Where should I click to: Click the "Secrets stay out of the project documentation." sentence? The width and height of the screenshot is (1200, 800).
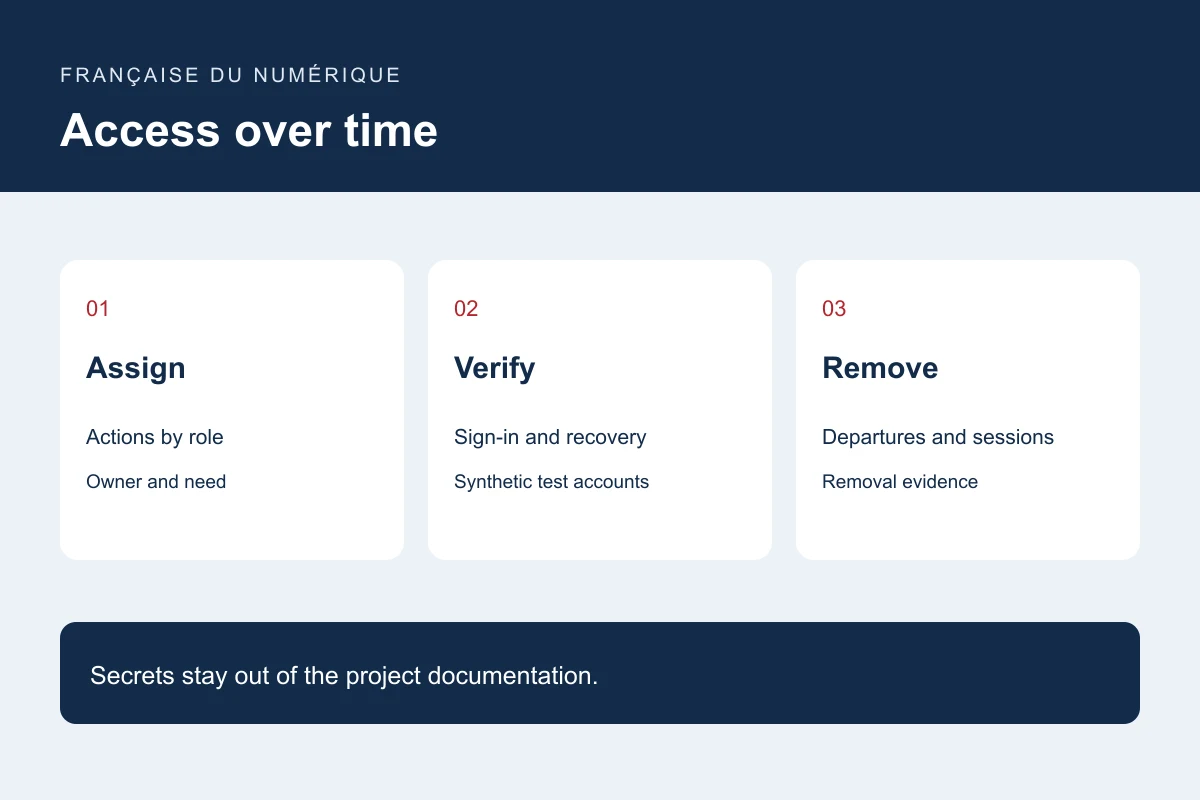(x=344, y=675)
